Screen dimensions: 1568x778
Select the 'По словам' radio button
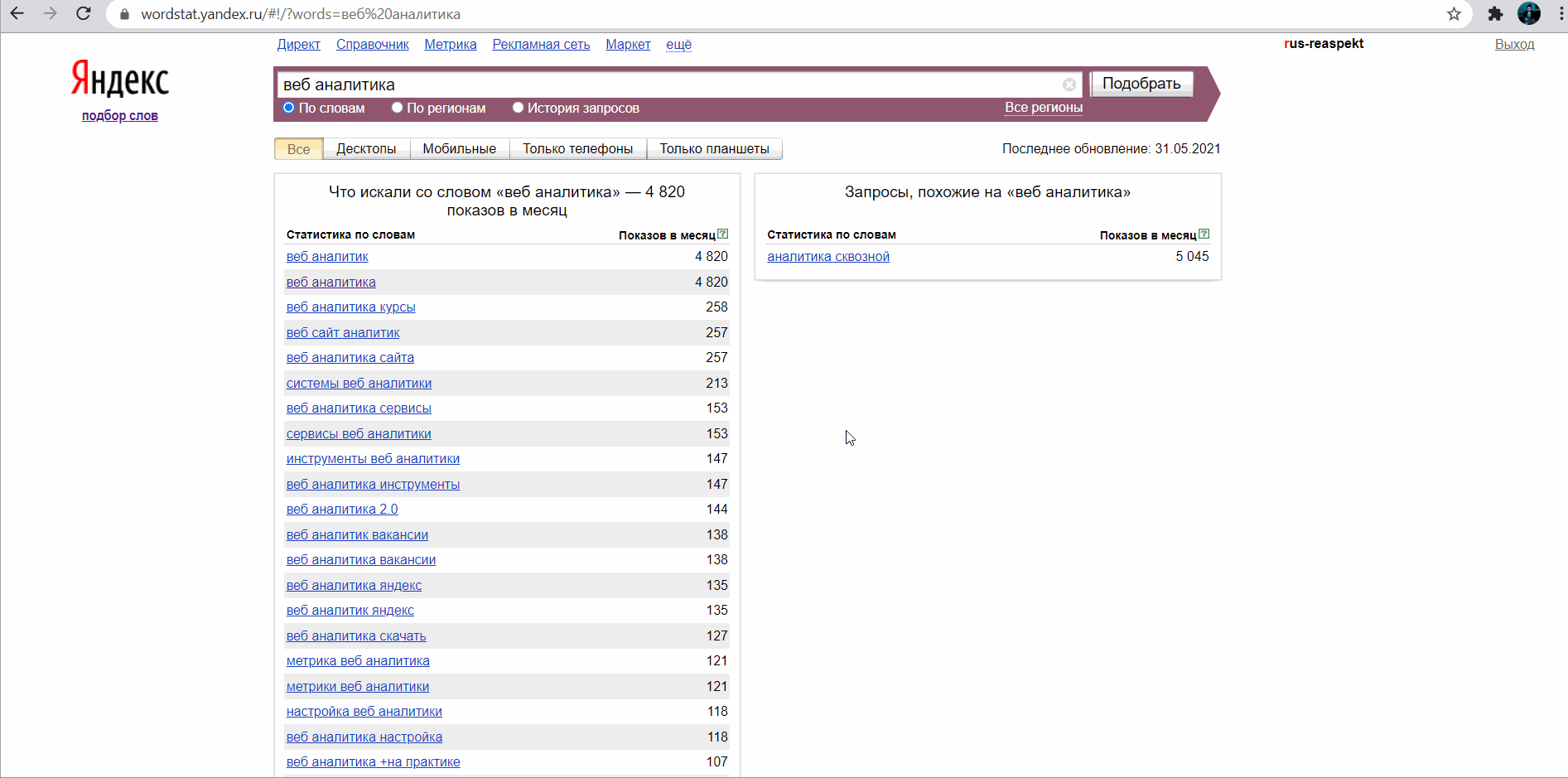(x=289, y=108)
